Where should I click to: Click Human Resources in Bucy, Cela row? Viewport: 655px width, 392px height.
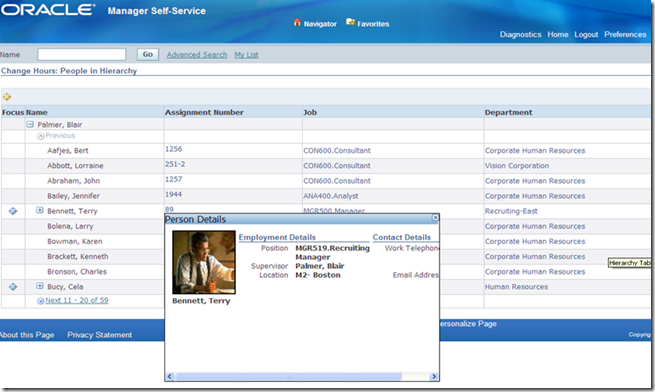click(x=516, y=287)
